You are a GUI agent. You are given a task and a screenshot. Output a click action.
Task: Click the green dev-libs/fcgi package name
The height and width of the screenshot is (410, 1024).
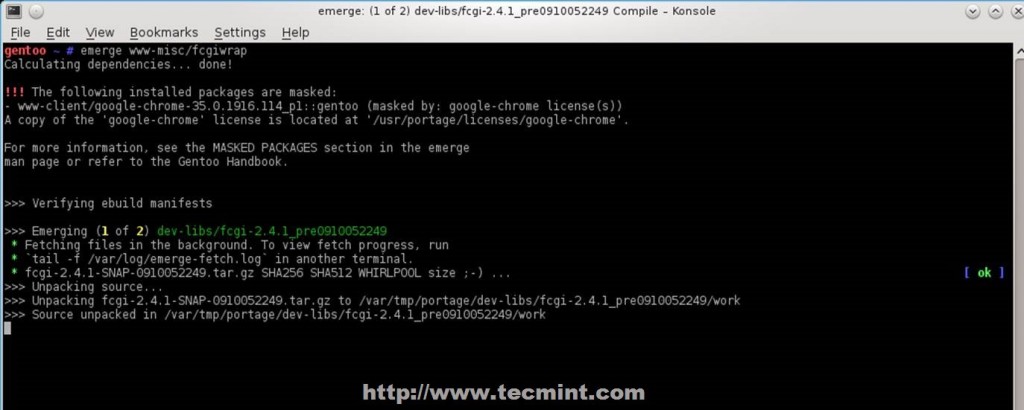[x=272, y=231]
